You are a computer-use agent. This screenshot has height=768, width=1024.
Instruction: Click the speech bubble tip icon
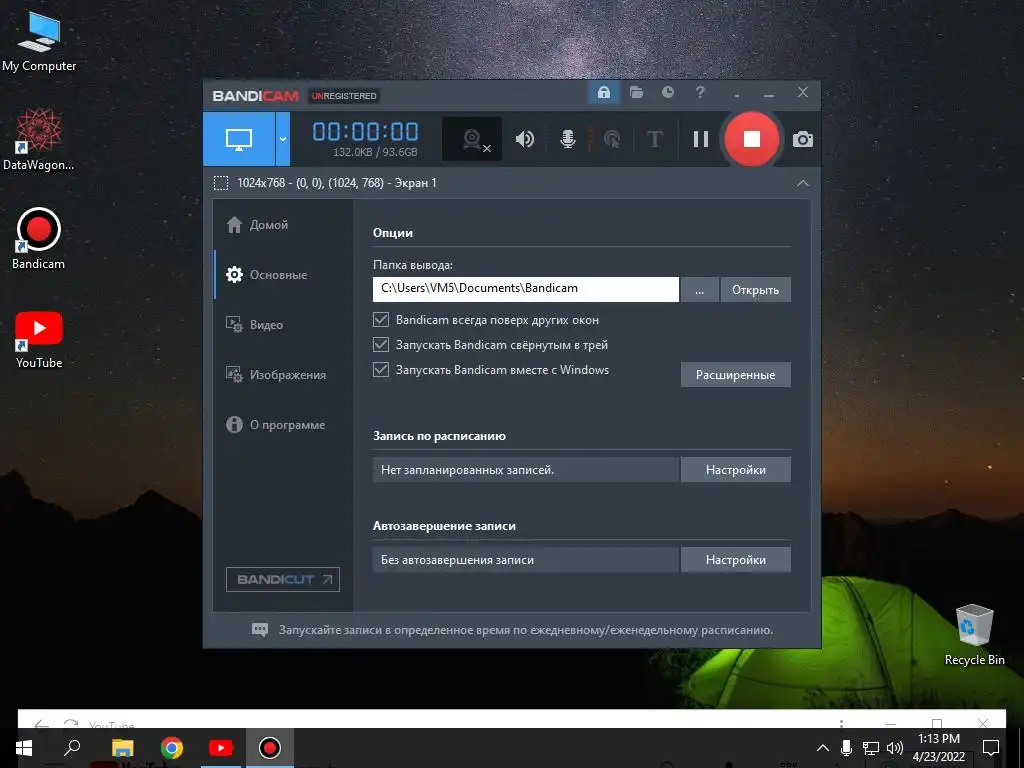tap(260, 630)
